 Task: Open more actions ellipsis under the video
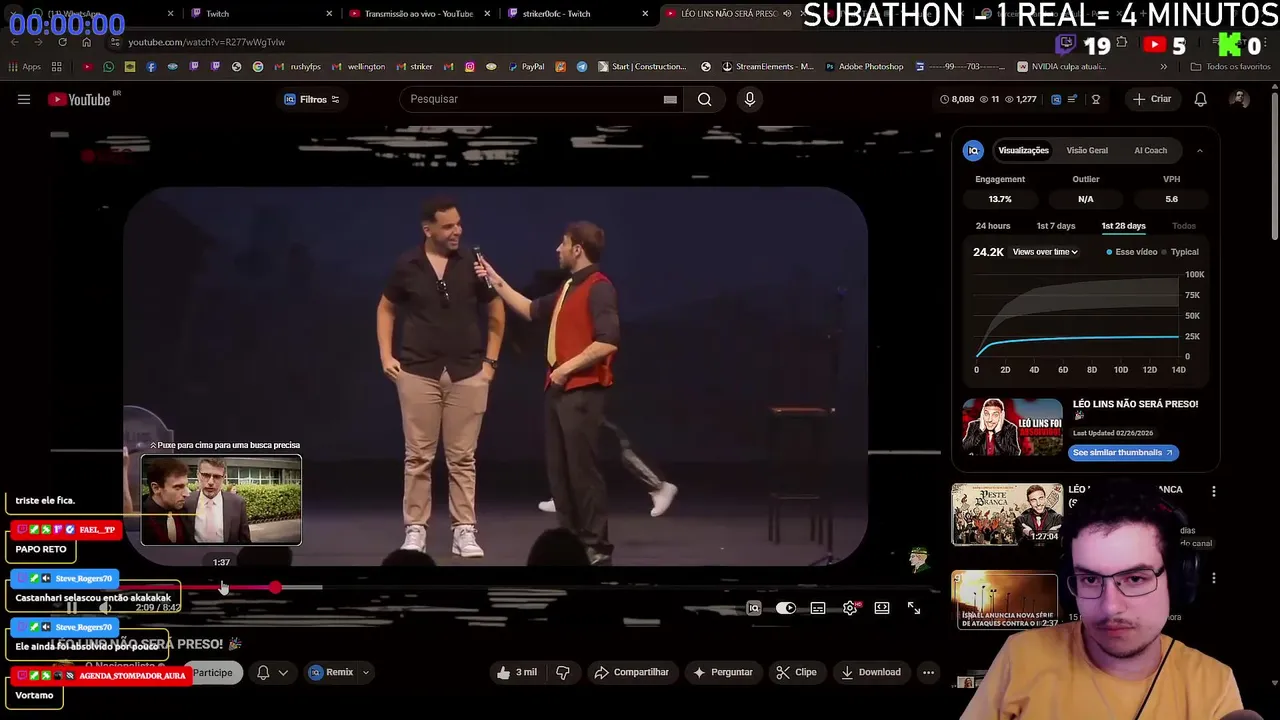point(928,673)
